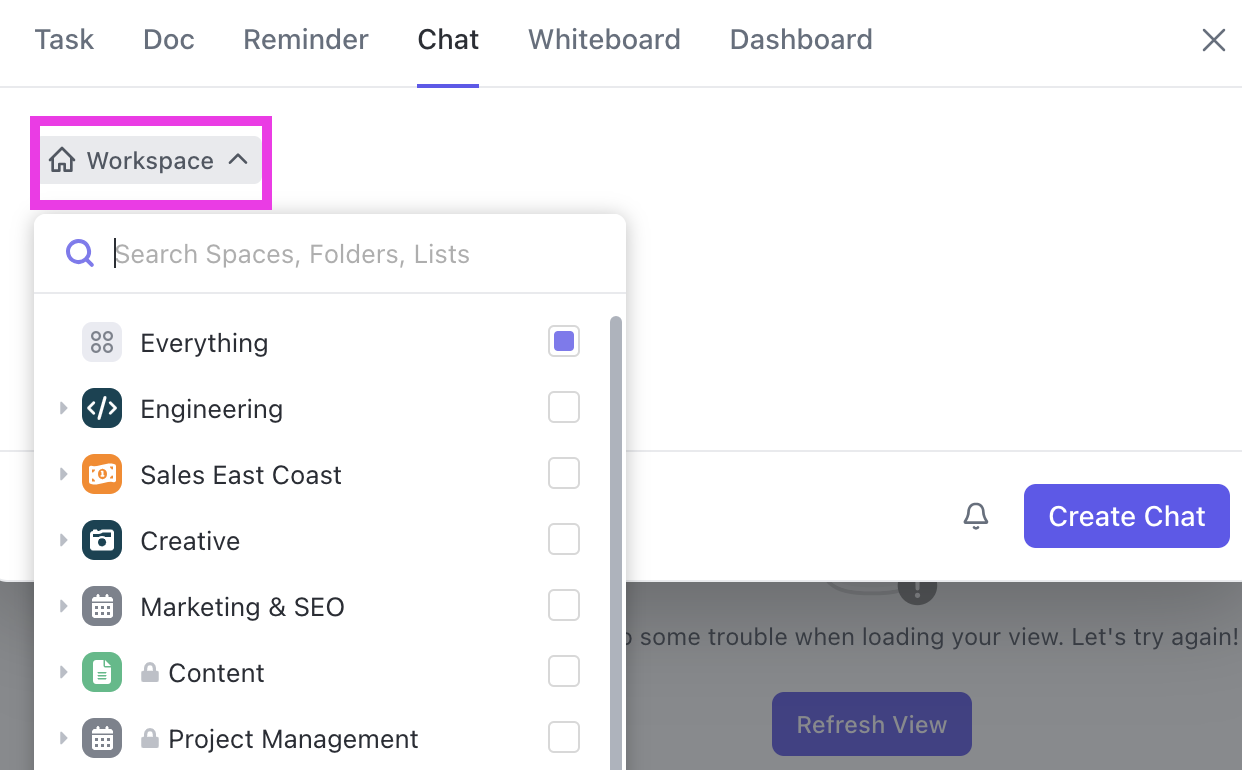
Task: Click the Everything grid icon
Action: click(x=102, y=342)
